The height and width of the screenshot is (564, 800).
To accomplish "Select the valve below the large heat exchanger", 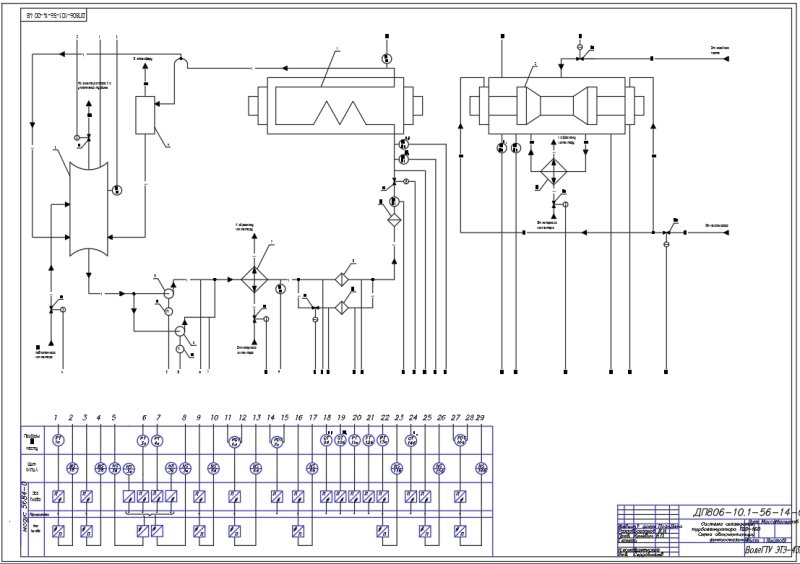I will pos(255,319).
